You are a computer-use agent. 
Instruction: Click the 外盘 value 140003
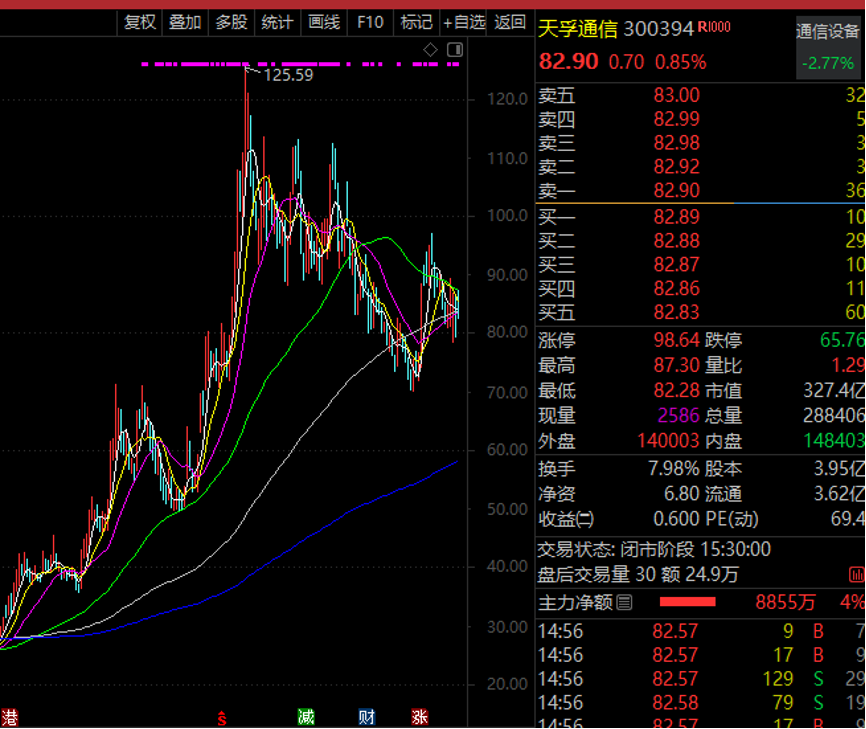(668, 441)
